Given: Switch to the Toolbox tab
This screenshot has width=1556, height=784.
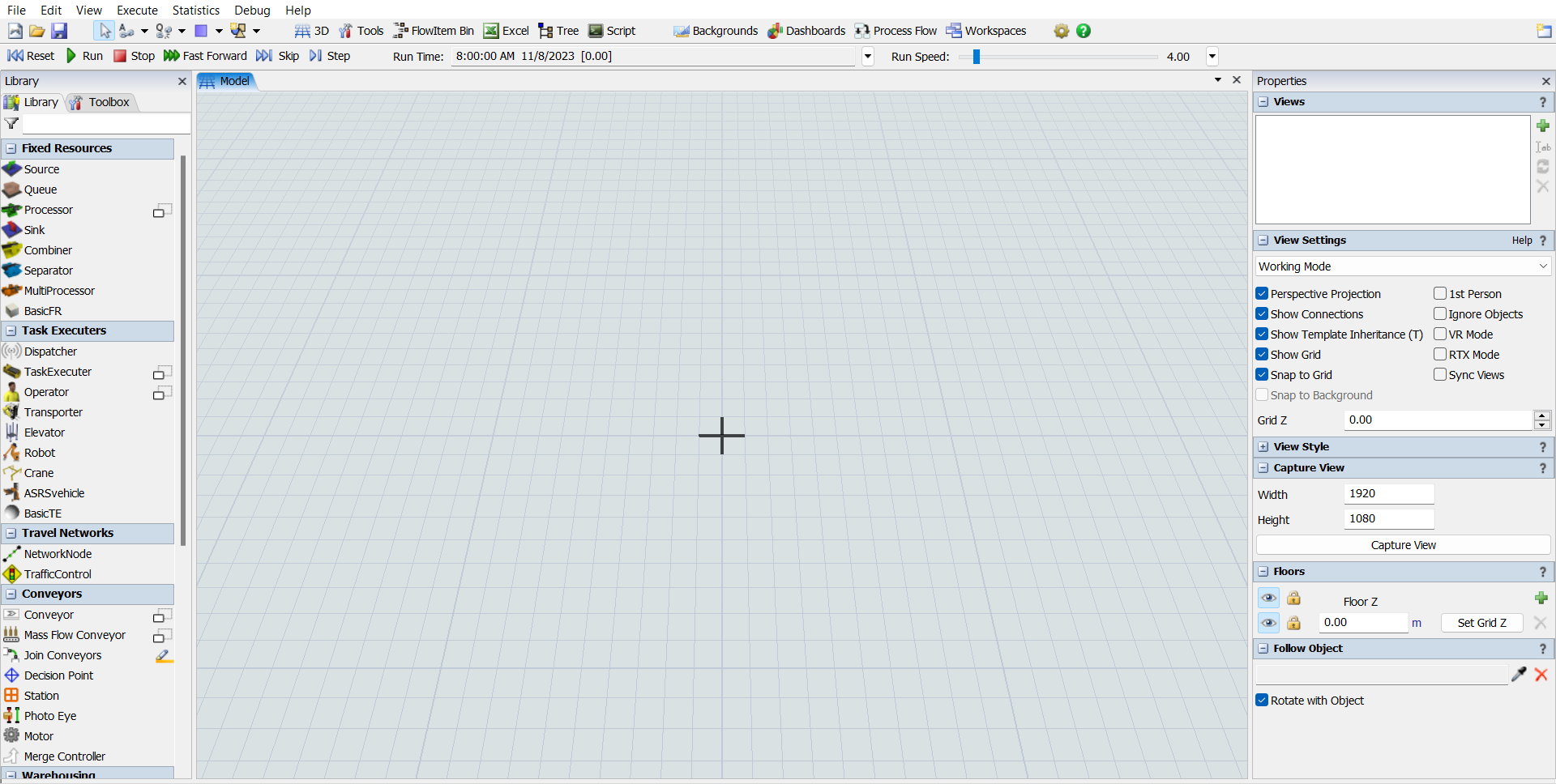Looking at the screenshot, I should tap(100, 102).
